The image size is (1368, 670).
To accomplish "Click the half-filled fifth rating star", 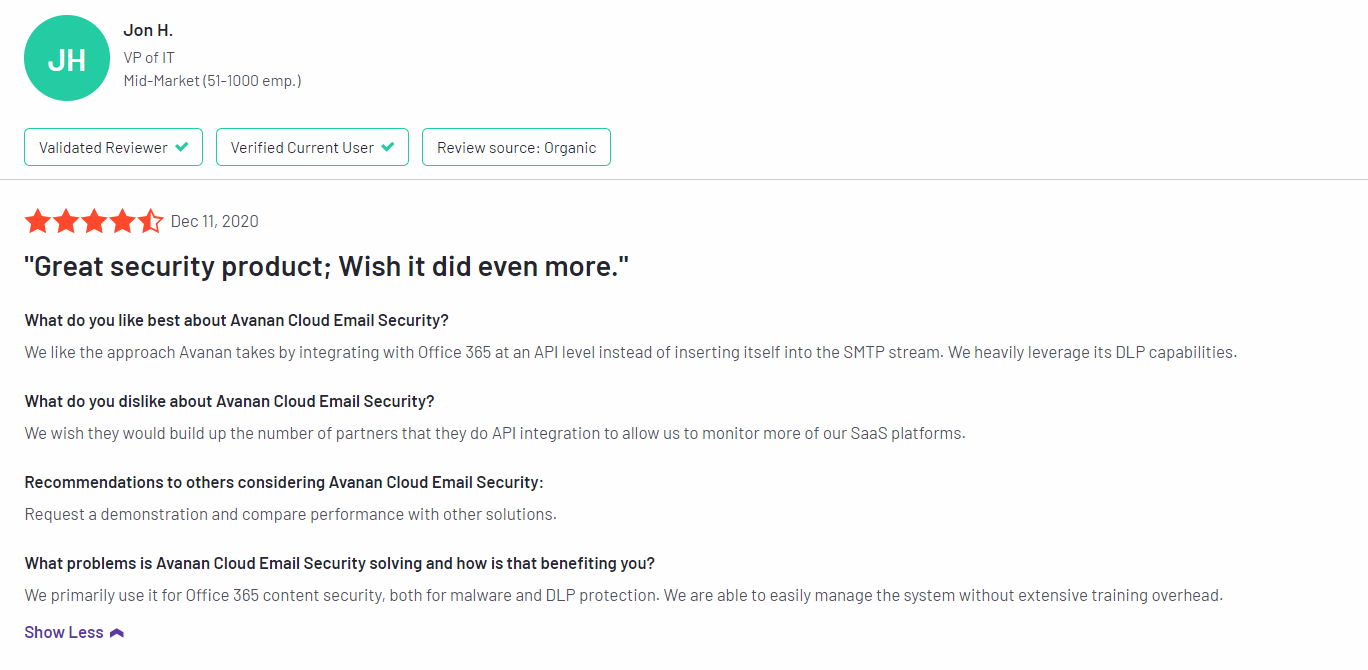I will click(x=151, y=221).
